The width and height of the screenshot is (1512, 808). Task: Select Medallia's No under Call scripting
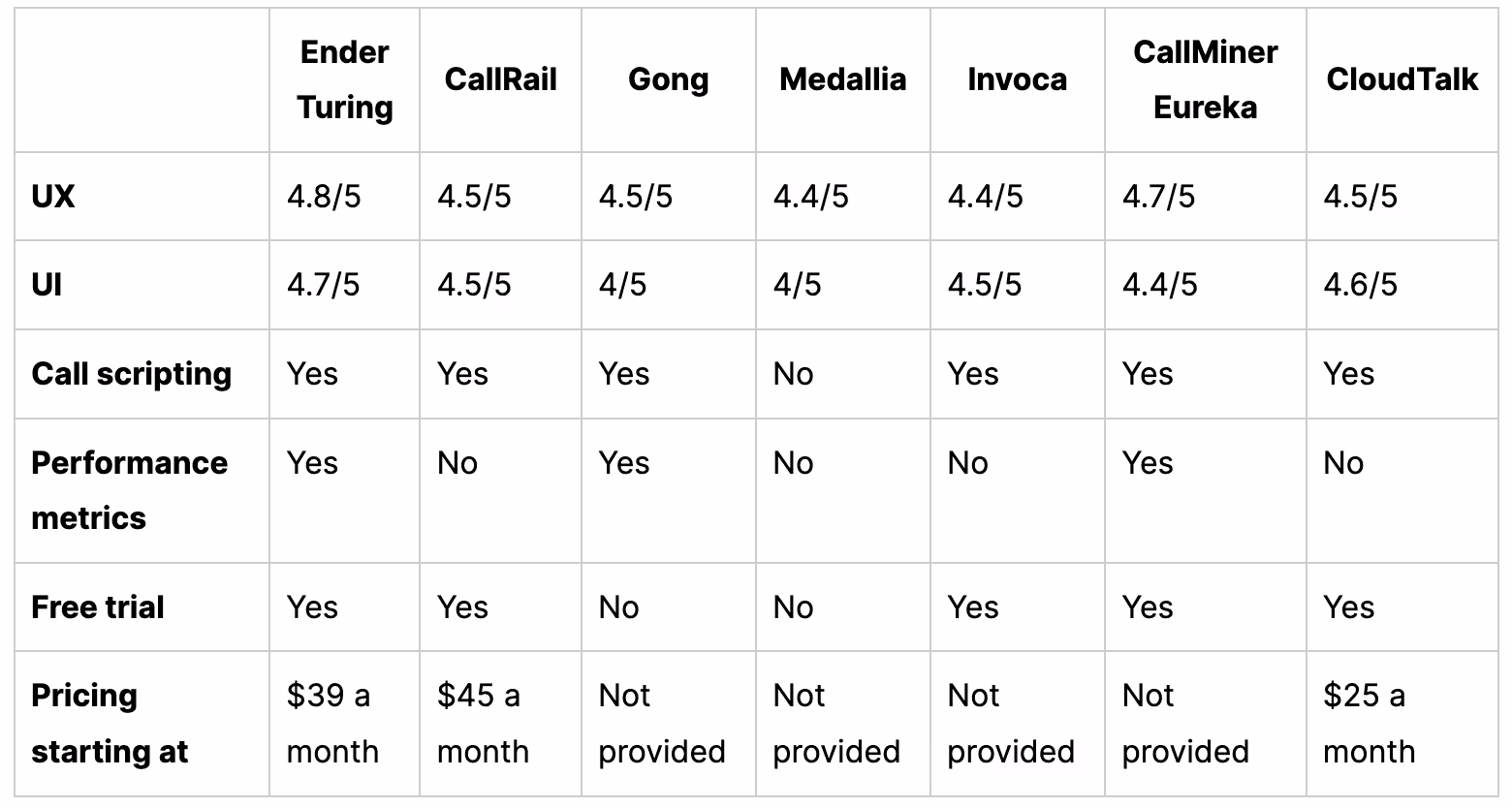click(x=793, y=374)
